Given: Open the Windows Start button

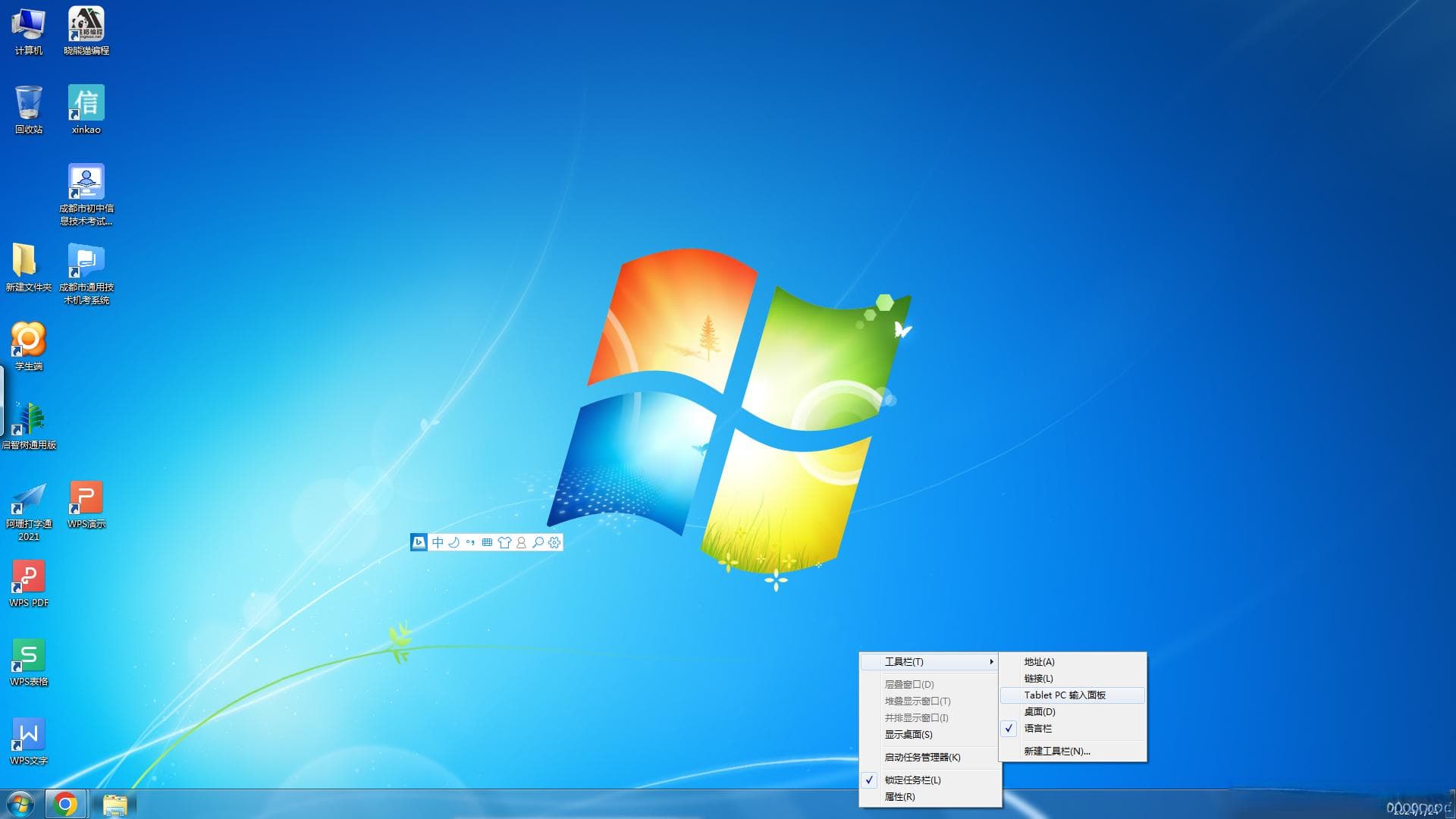Looking at the screenshot, I should point(20,804).
